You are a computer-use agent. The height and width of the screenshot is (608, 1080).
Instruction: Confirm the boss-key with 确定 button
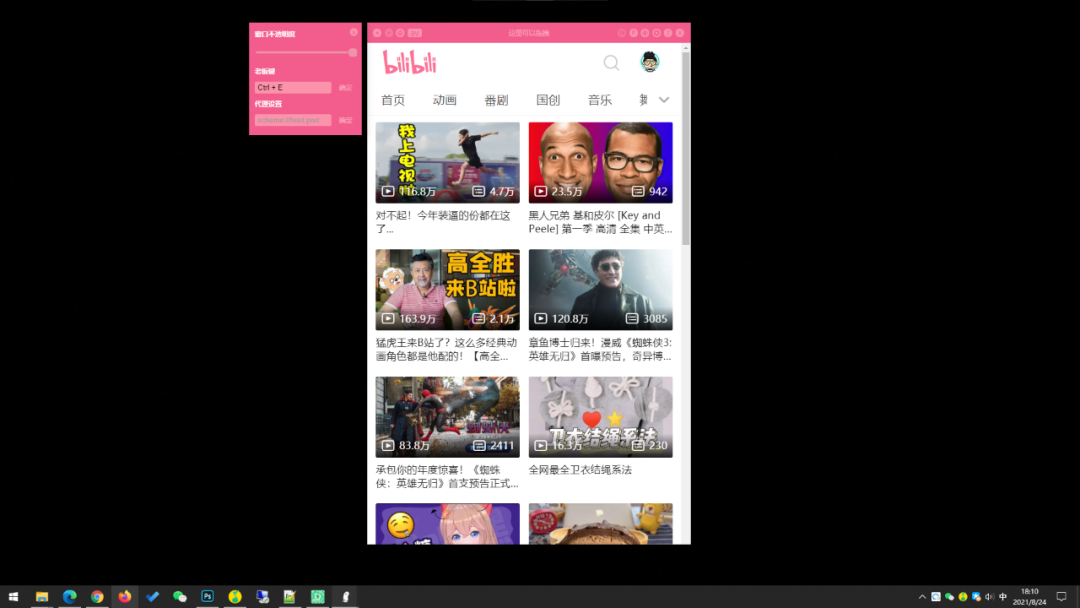pyautogui.click(x=346, y=87)
